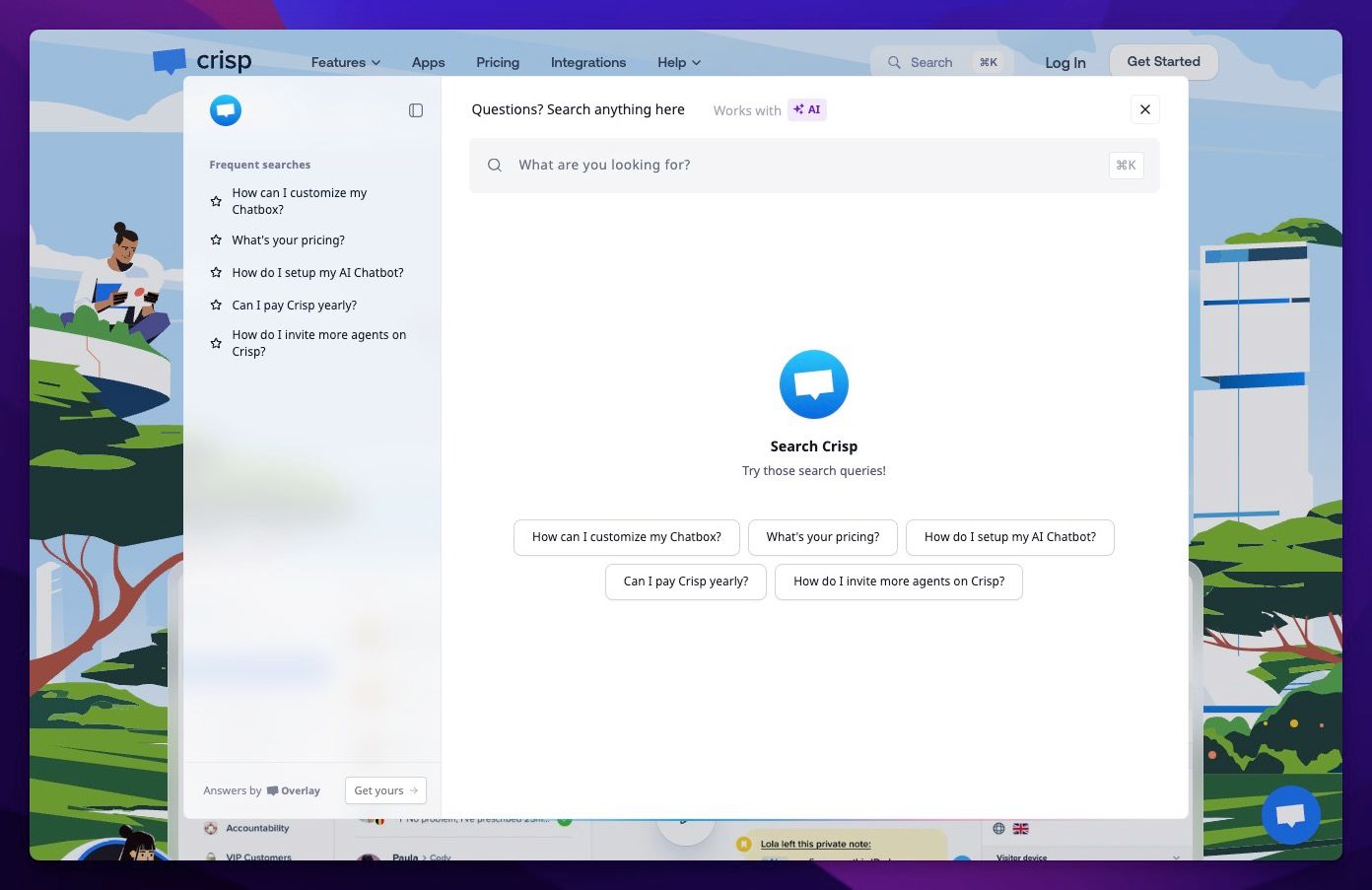Click suggestion chip 'How do I invite more agents on Crisp?'

[899, 582]
